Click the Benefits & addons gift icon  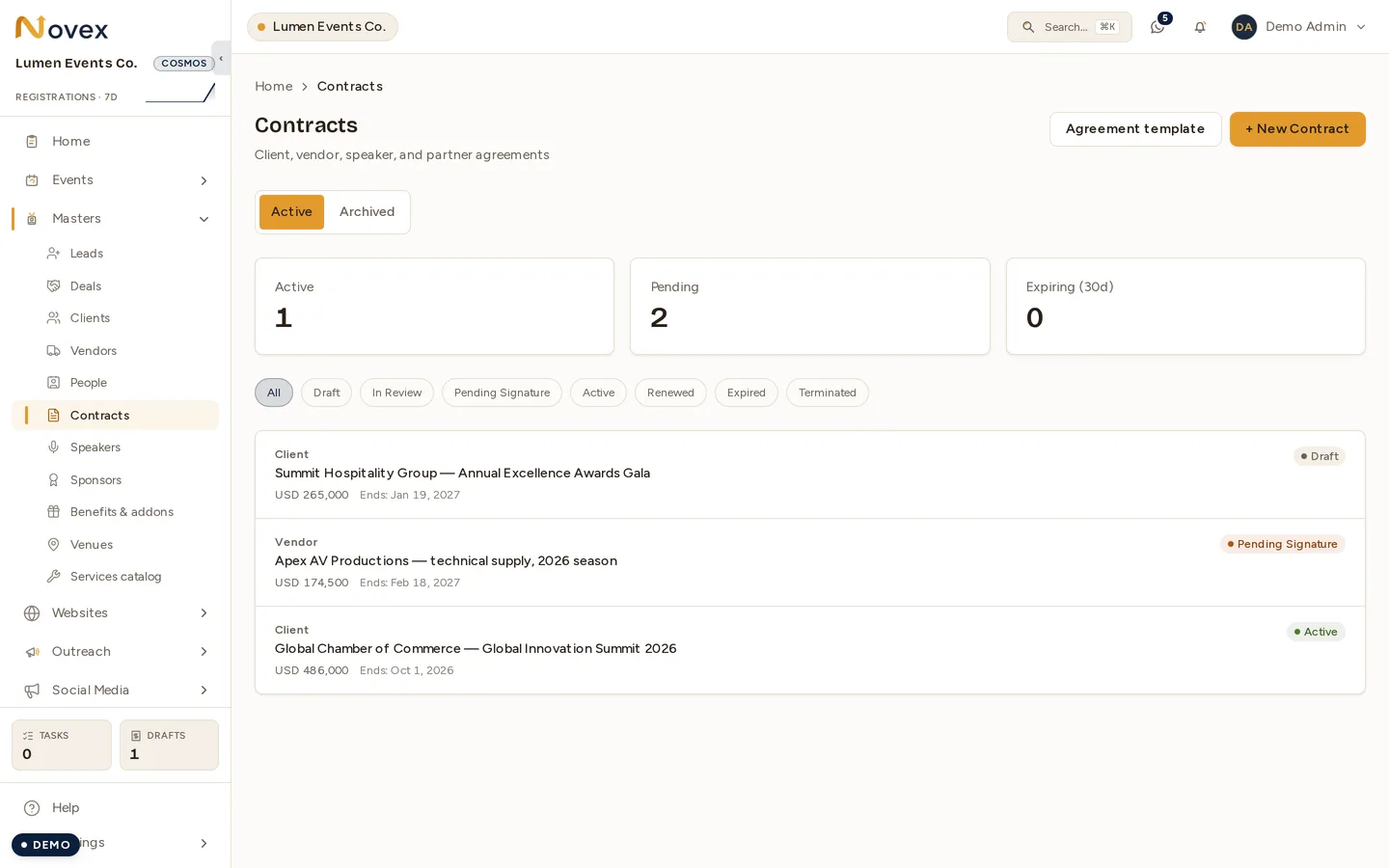54,512
